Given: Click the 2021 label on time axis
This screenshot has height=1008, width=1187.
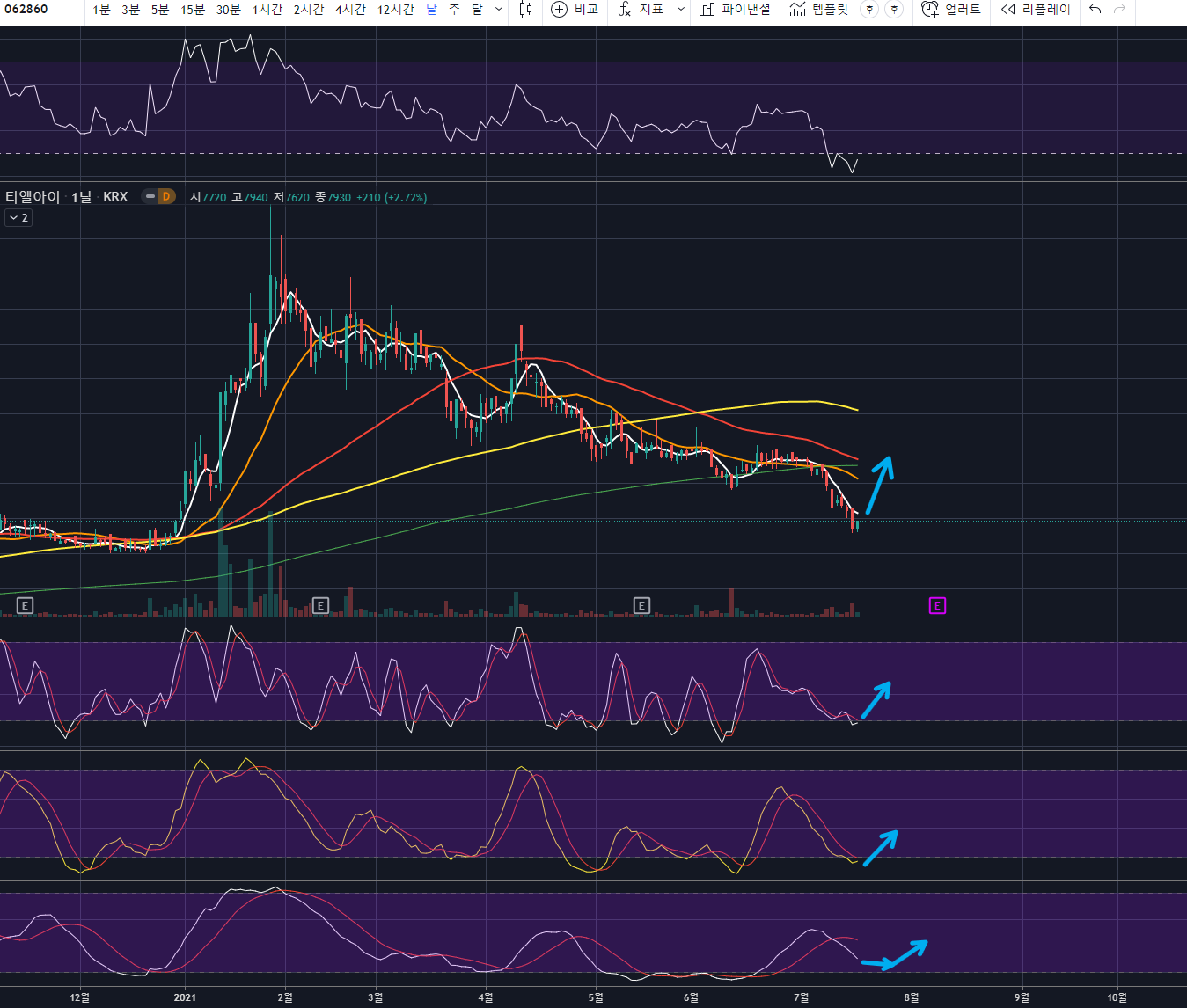Looking at the screenshot, I should pos(185,997).
